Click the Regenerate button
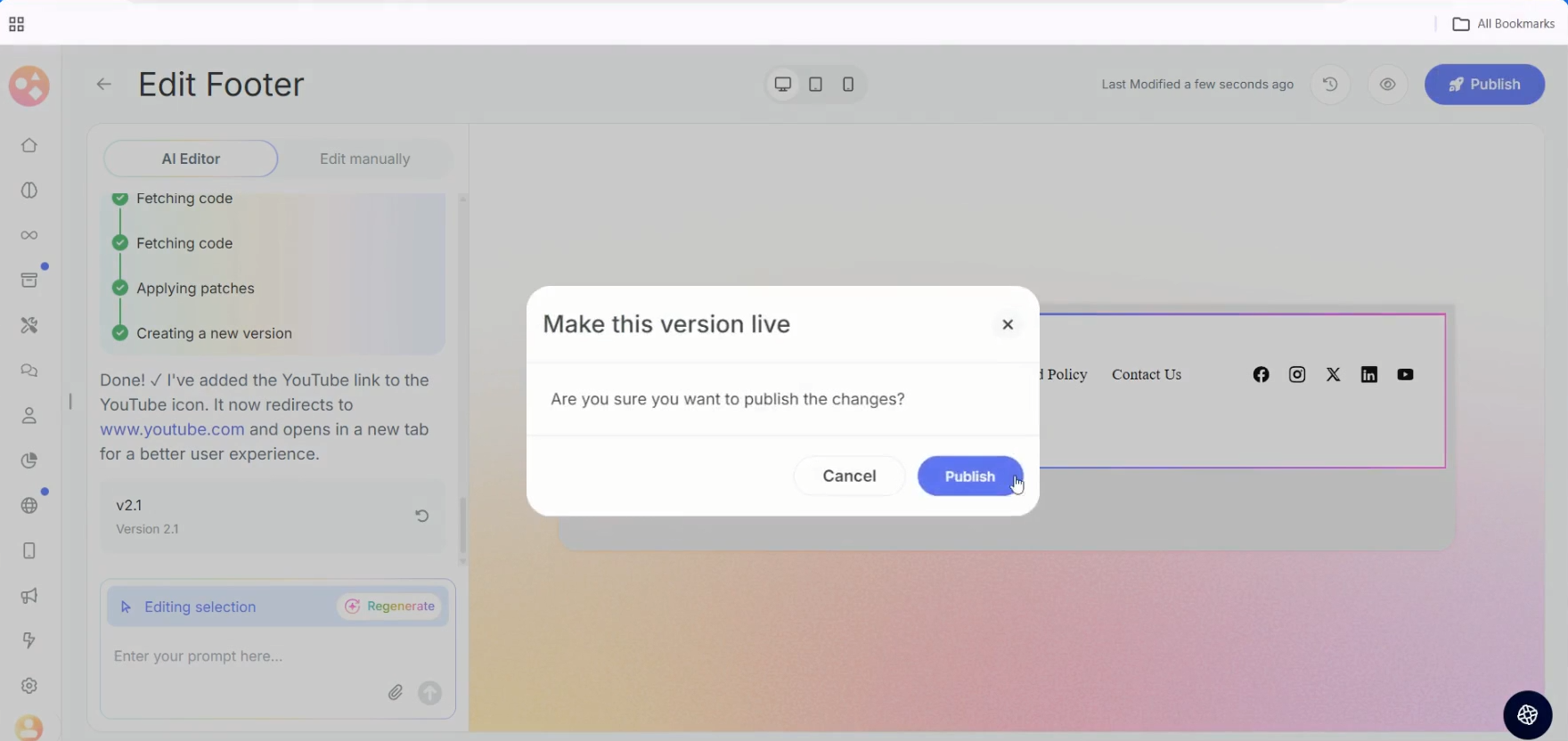Viewport: 1568px width, 741px height. click(390, 607)
